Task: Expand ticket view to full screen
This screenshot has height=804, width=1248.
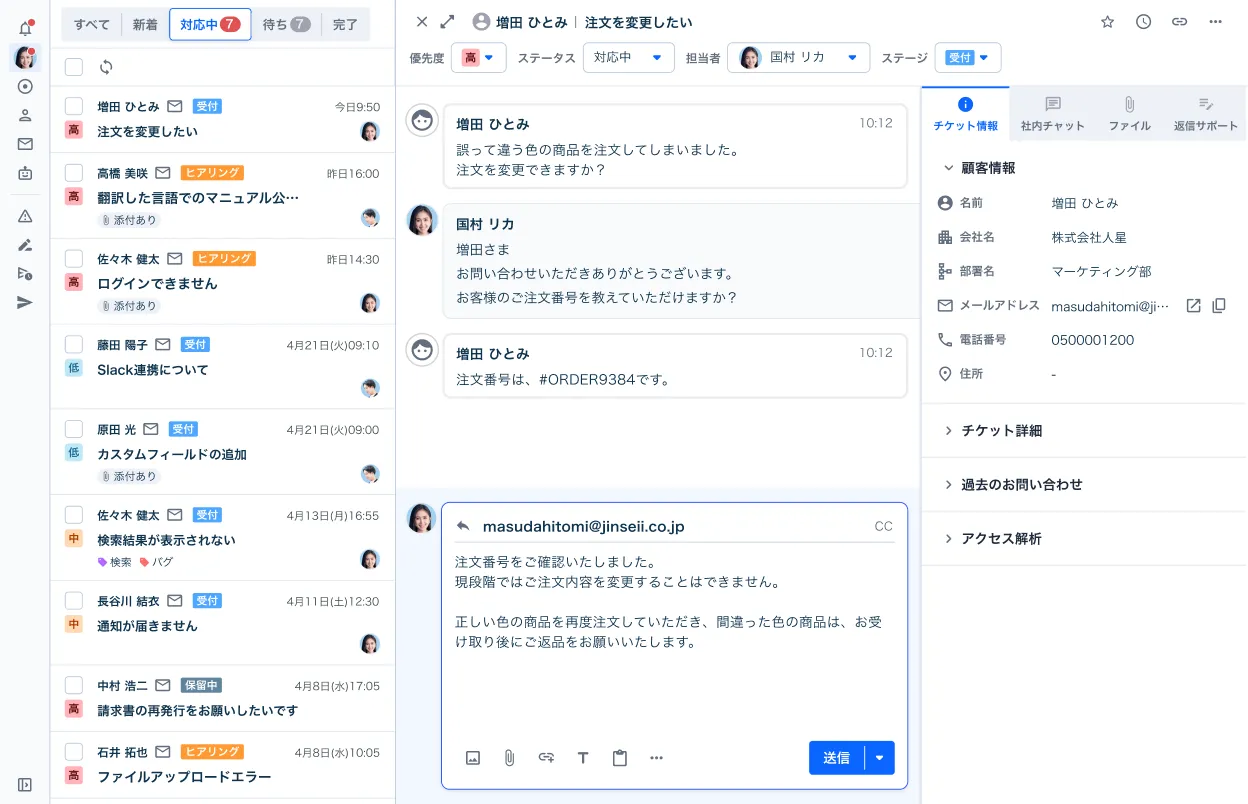Action: [448, 21]
